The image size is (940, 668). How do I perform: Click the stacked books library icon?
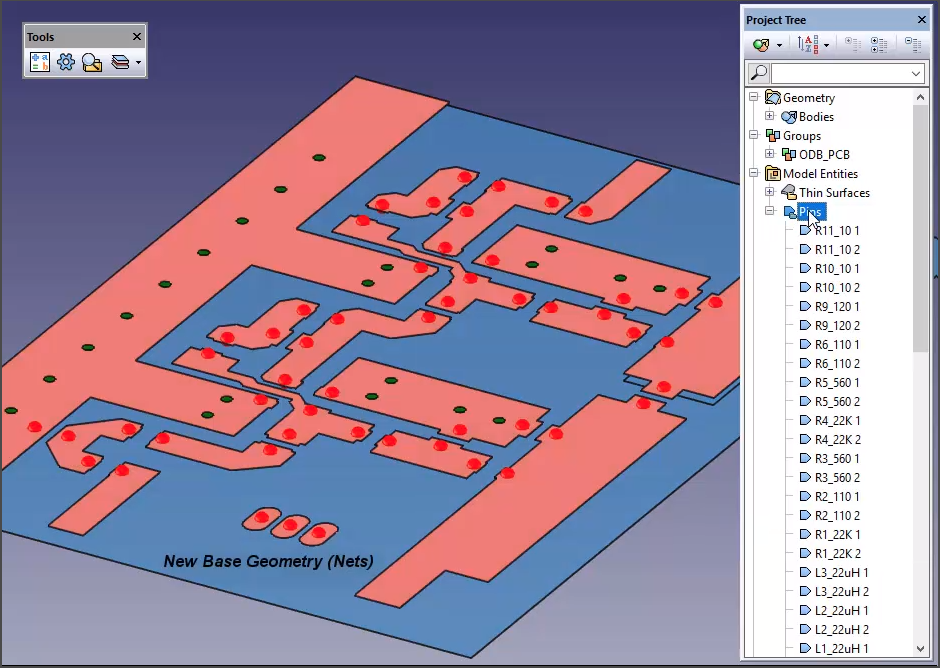tap(120, 62)
